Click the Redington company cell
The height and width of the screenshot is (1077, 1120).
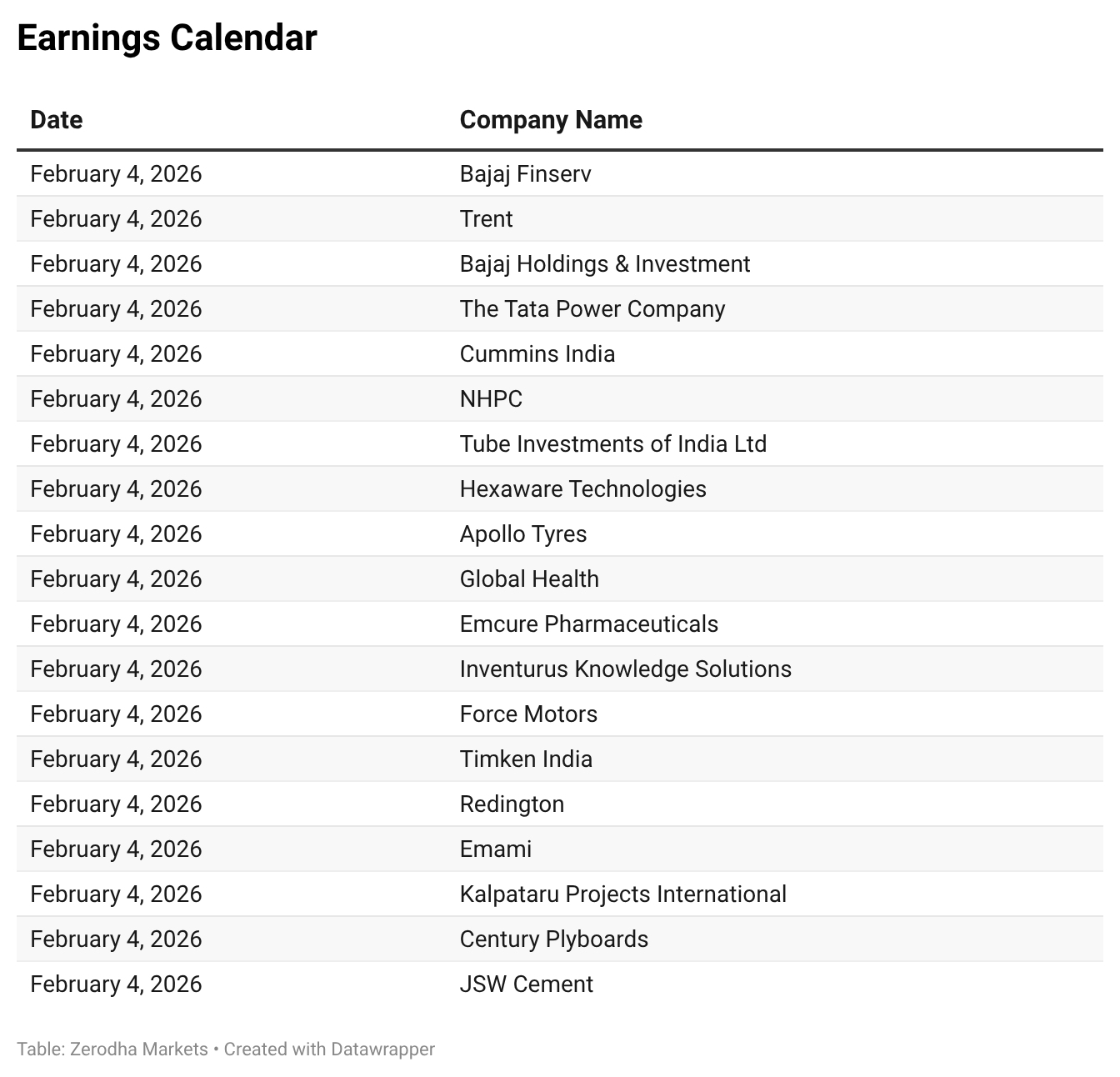click(x=512, y=804)
